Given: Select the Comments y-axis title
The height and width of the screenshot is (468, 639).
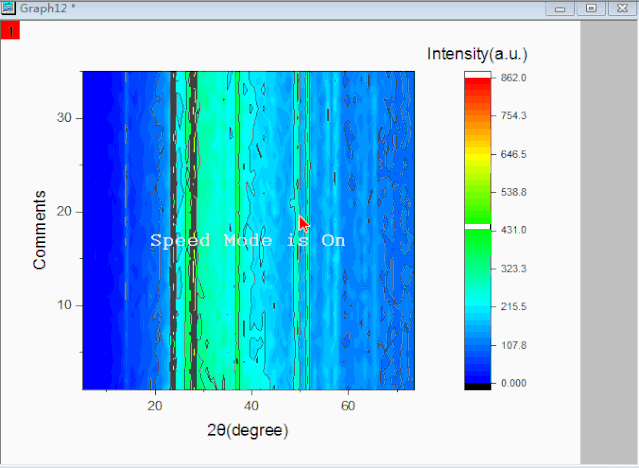Looking at the screenshot, I should [x=41, y=229].
